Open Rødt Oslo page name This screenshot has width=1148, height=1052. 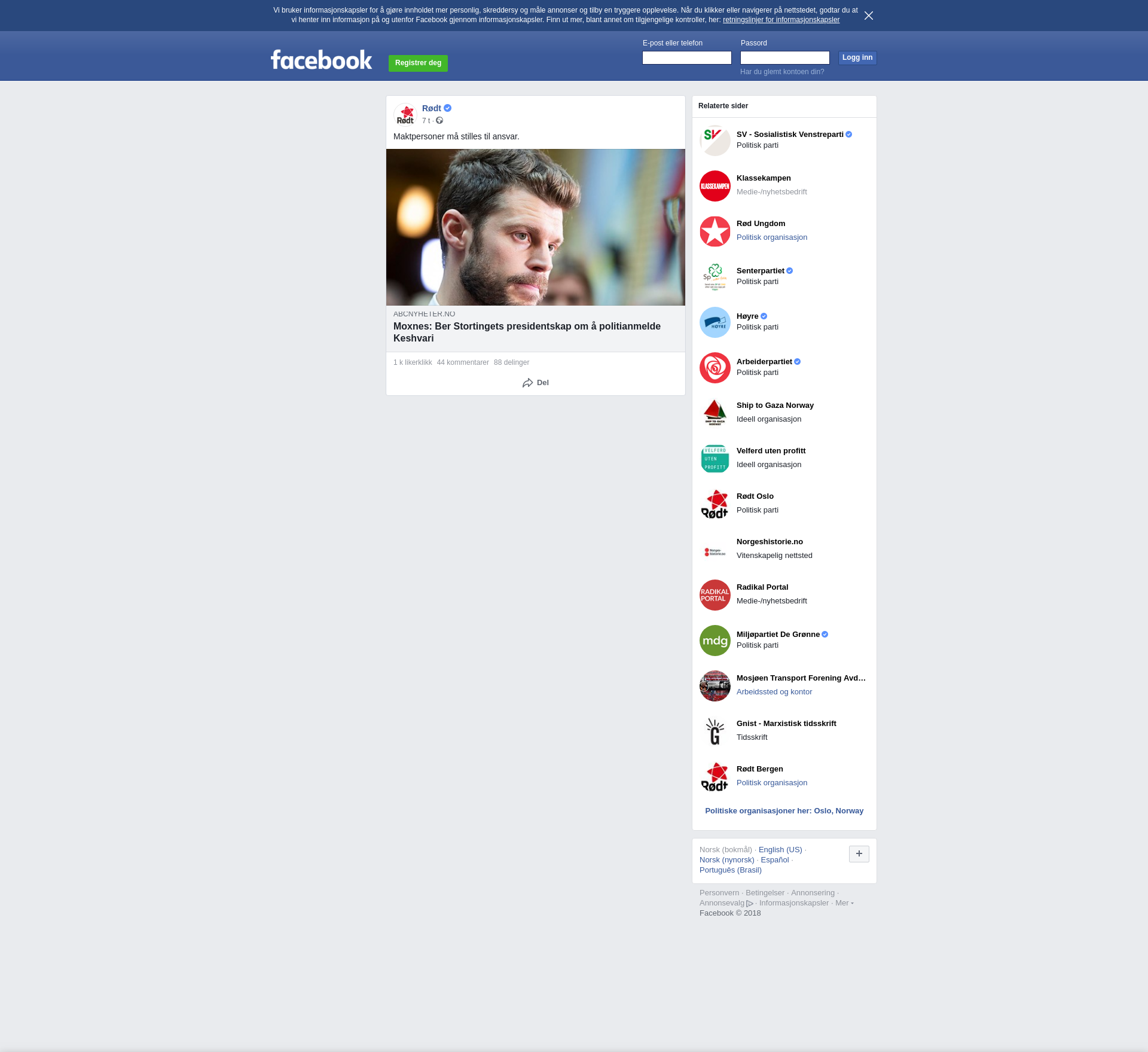(x=755, y=496)
